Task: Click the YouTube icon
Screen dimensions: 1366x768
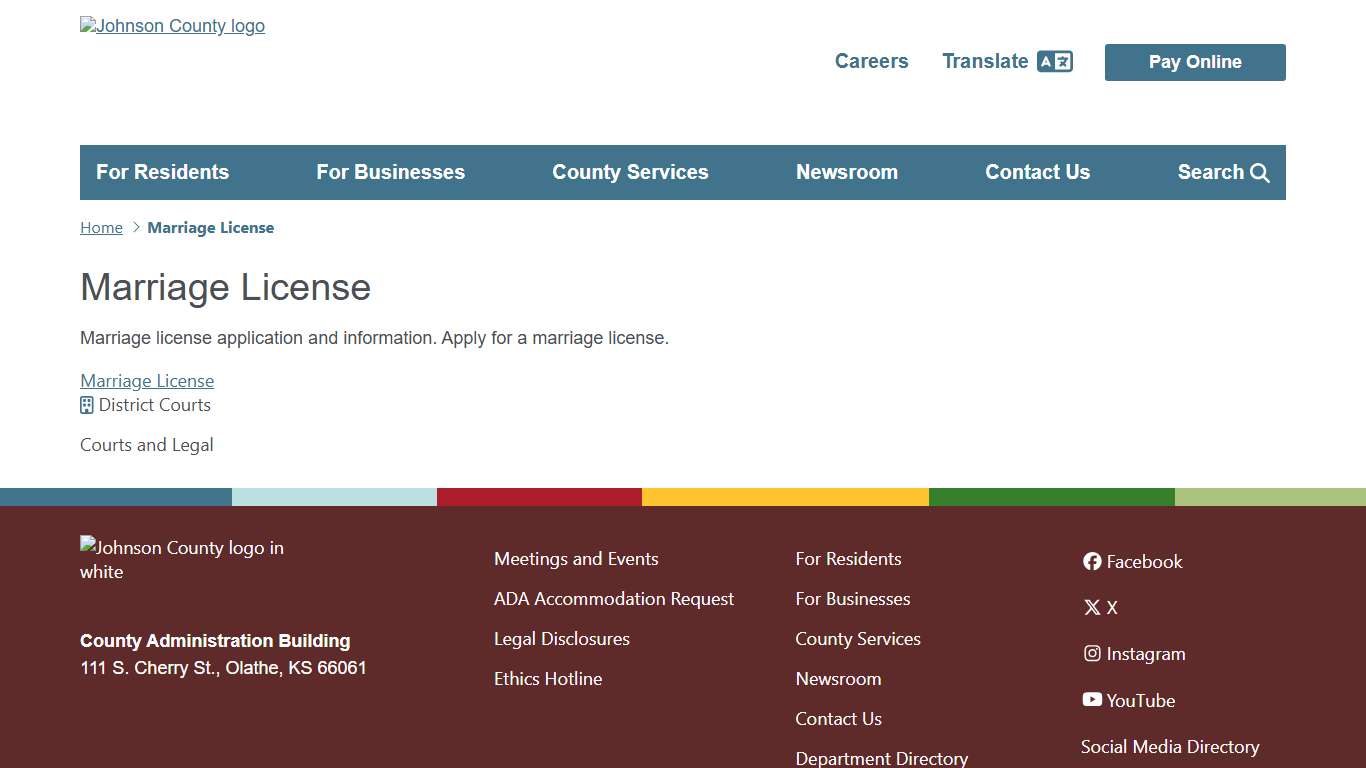Action: click(x=1092, y=700)
